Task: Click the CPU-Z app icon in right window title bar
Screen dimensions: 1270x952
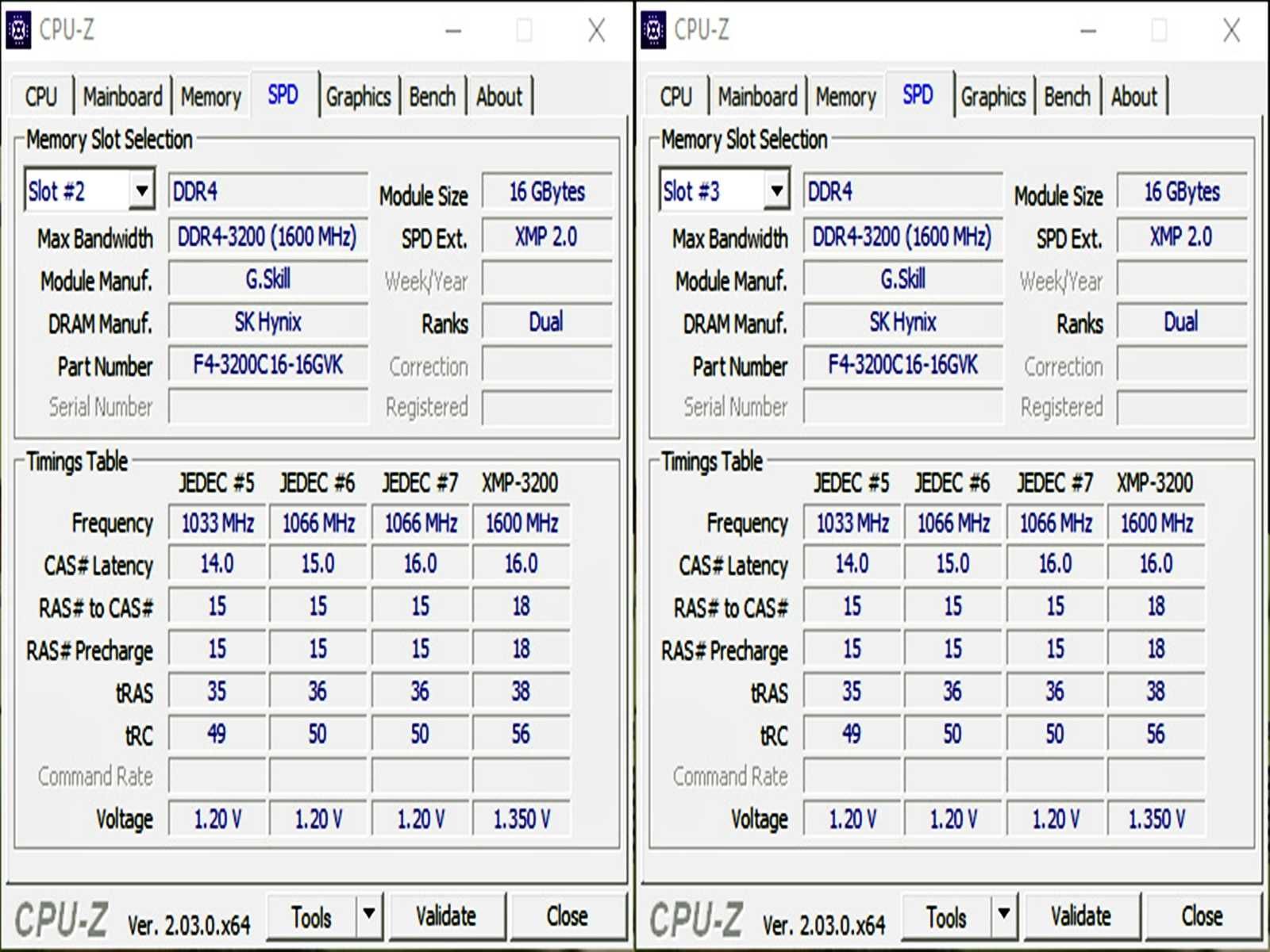Action: click(x=653, y=30)
